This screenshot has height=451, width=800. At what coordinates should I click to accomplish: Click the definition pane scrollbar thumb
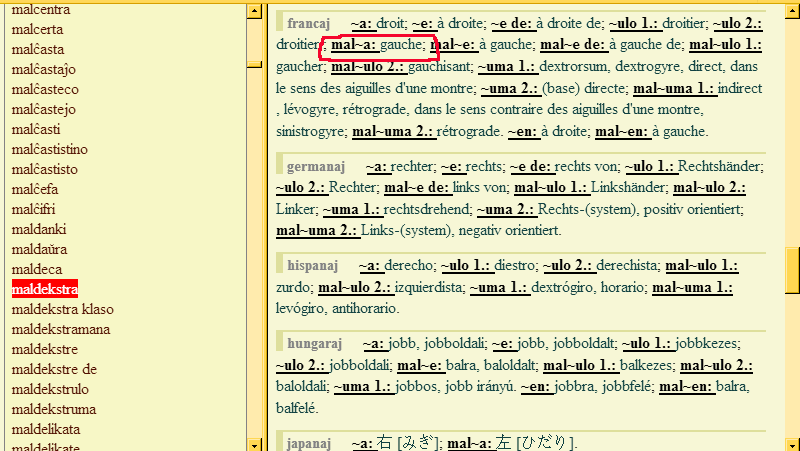pos(792,271)
